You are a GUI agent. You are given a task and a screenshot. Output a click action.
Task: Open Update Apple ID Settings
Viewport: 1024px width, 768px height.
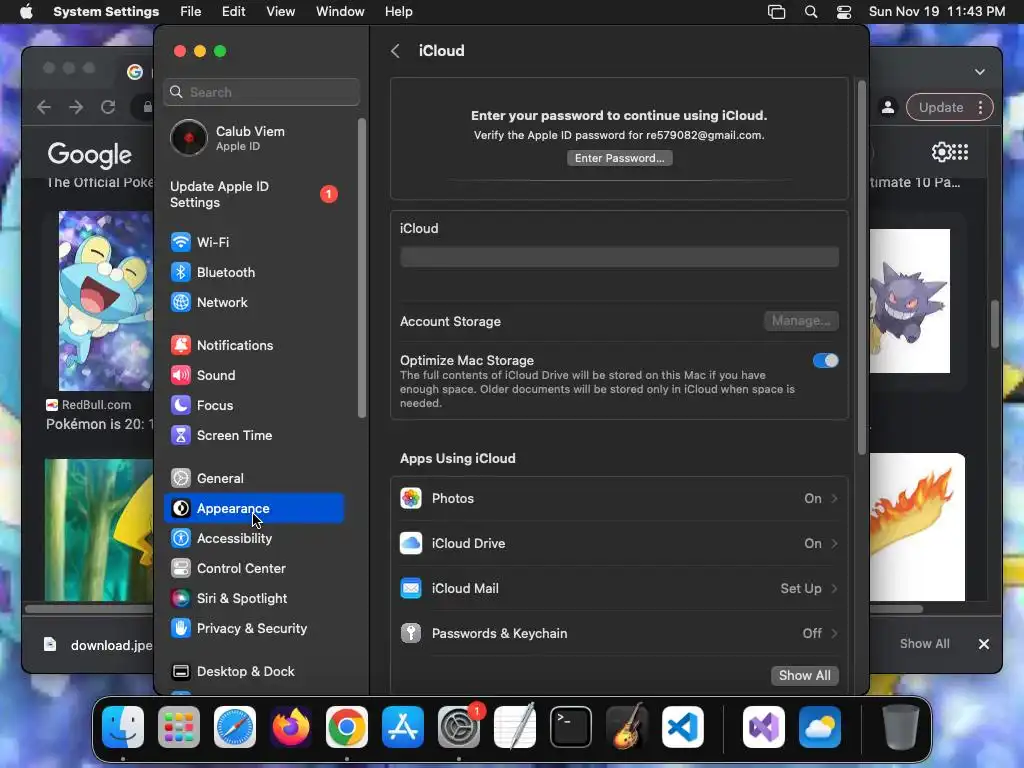tap(253, 195)
